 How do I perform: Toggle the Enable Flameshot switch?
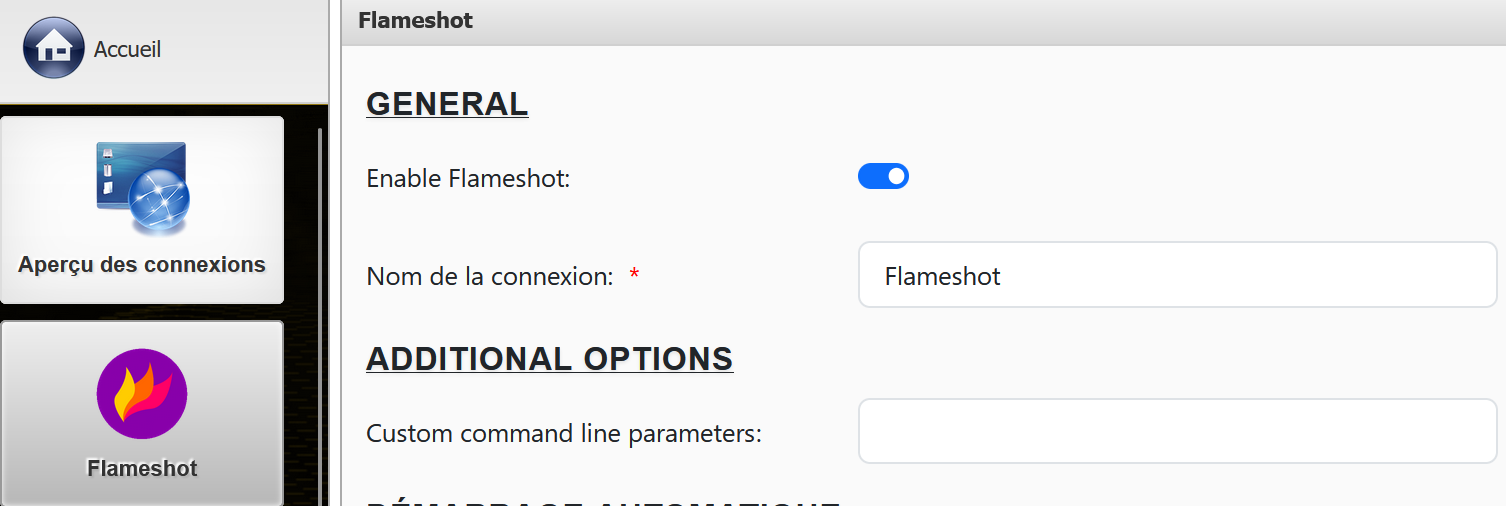click(x=883, y=177)
